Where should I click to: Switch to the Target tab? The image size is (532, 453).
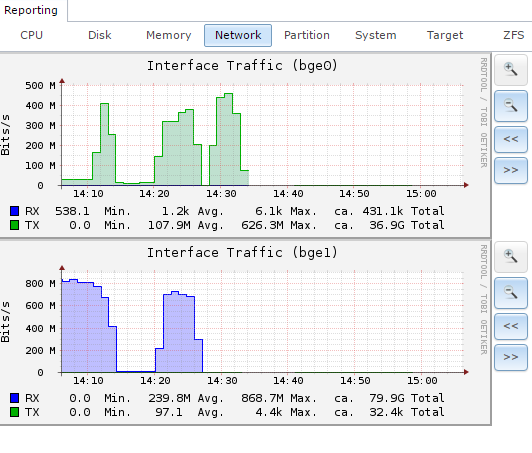tap(445, 35)
